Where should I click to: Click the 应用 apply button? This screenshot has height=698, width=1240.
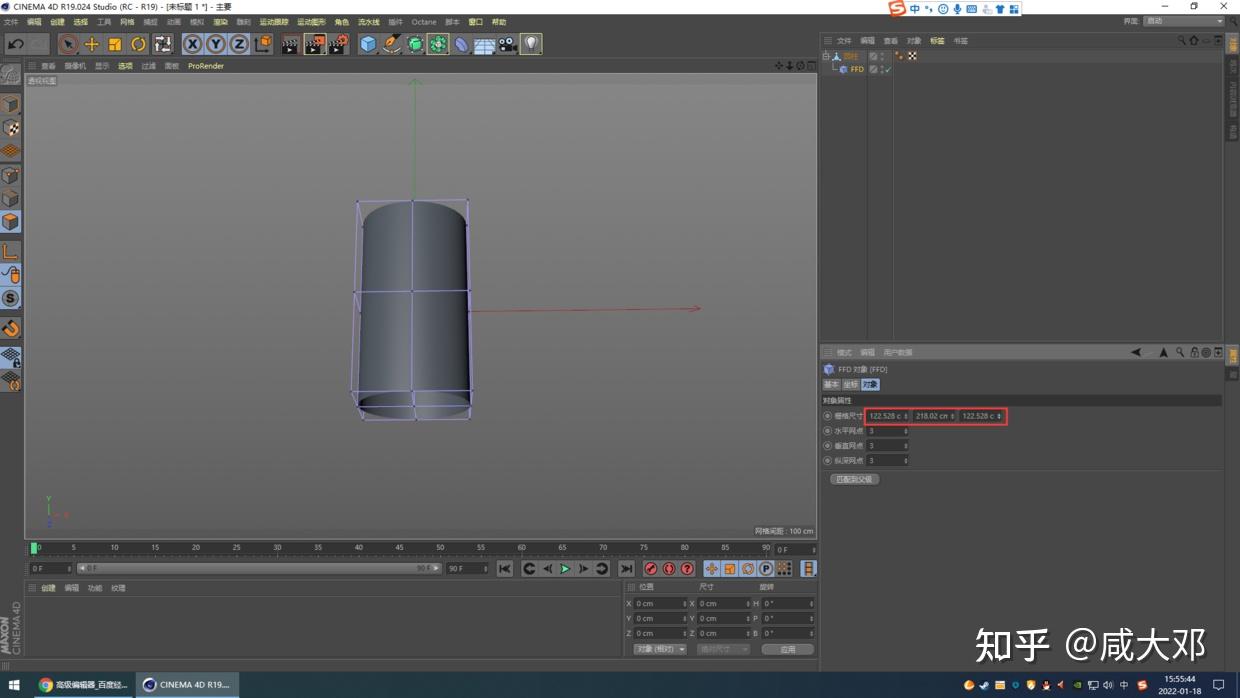click(x=788, y=649)
